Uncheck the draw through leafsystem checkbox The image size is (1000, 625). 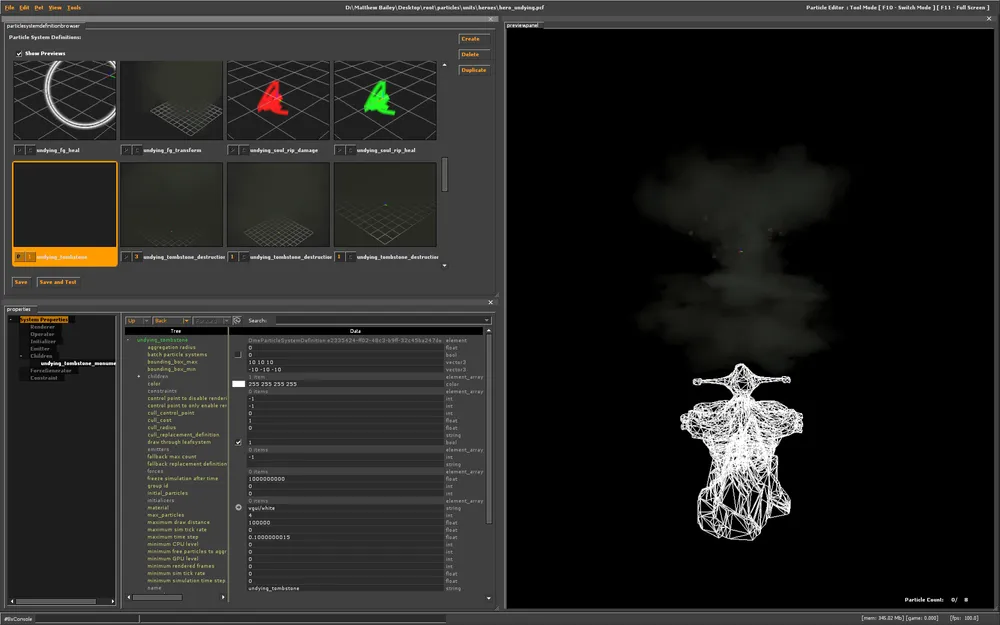pos(238,442)
